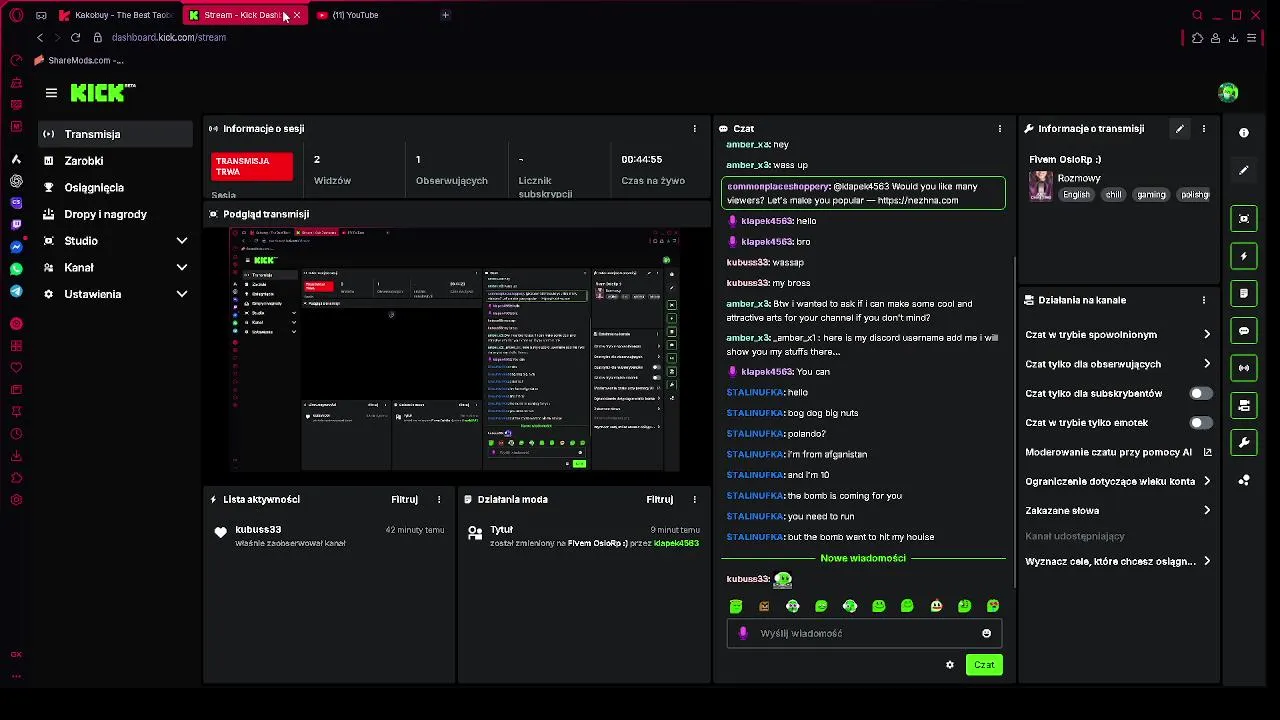Open the user avatar in top right
This screenshot has height=720, width=1280.
(1228, 93)
